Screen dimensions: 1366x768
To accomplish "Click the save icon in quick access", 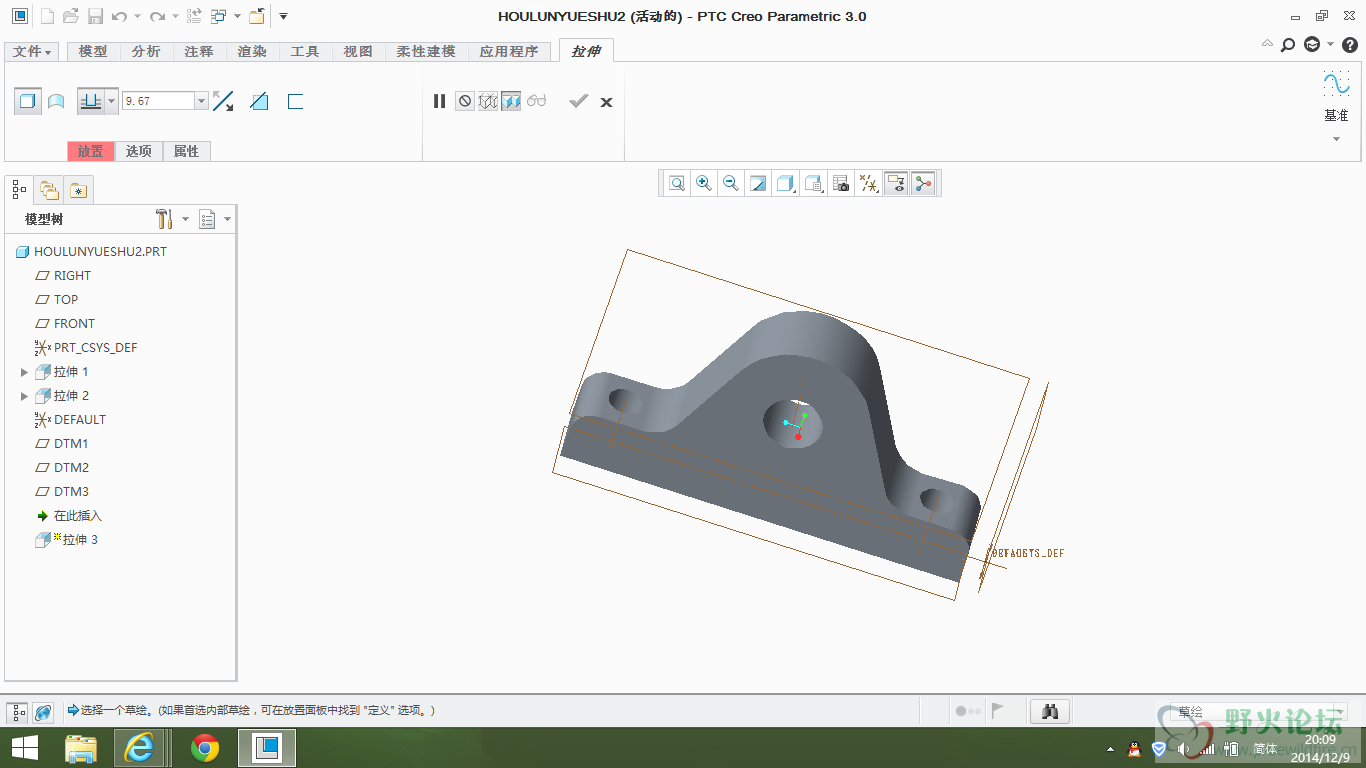I will pyautogui.click(x=95, y=16).
